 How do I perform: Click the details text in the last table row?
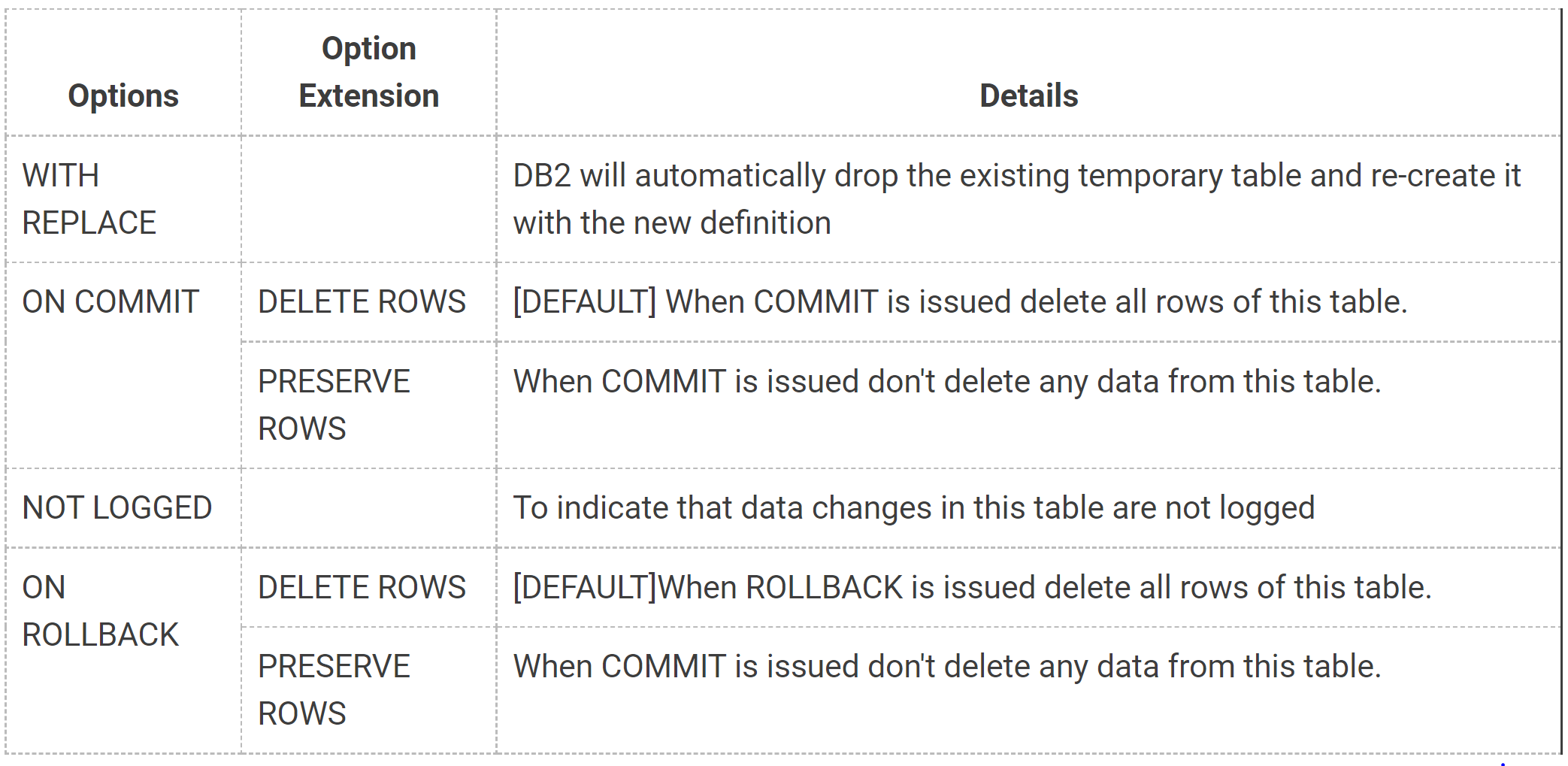pyautogui.click(x=947, y=667)
